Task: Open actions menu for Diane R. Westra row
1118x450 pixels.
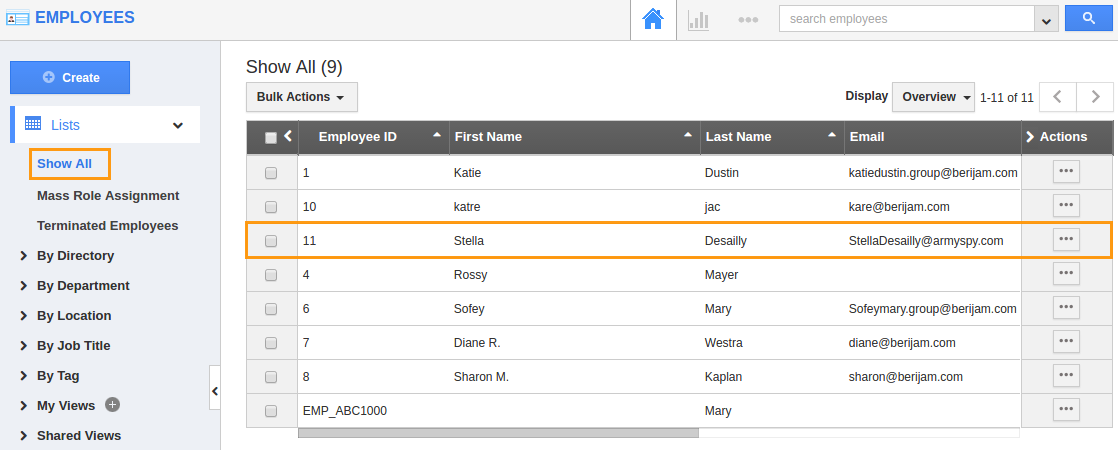Action: (1067, 342)
